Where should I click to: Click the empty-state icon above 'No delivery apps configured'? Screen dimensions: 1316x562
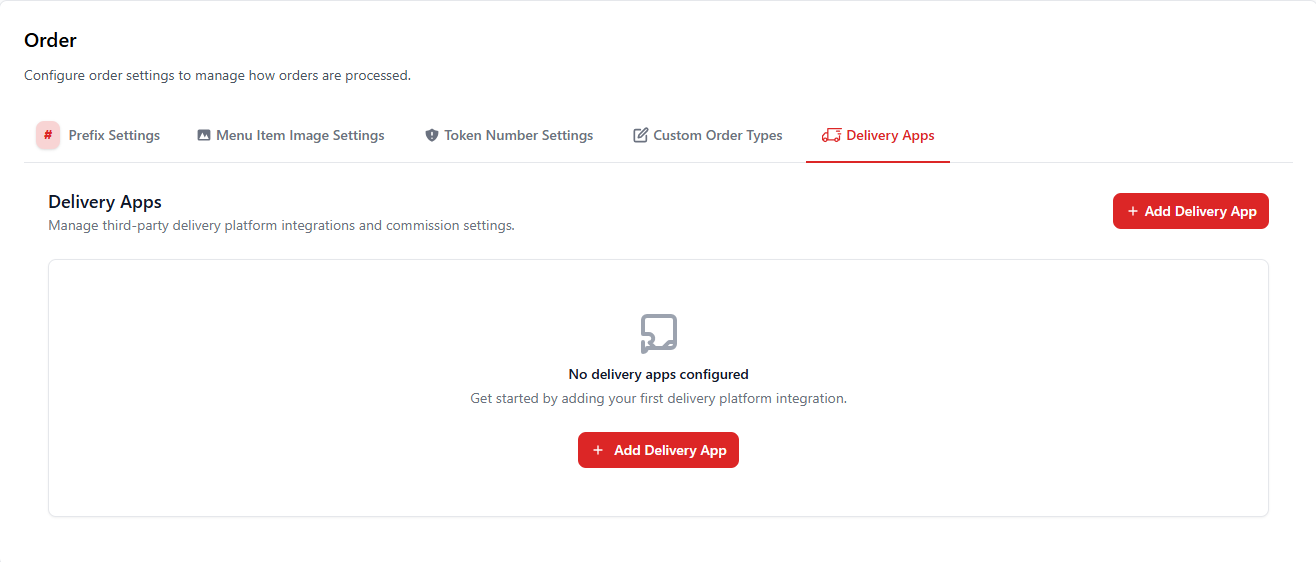click(x=658, y=334)
